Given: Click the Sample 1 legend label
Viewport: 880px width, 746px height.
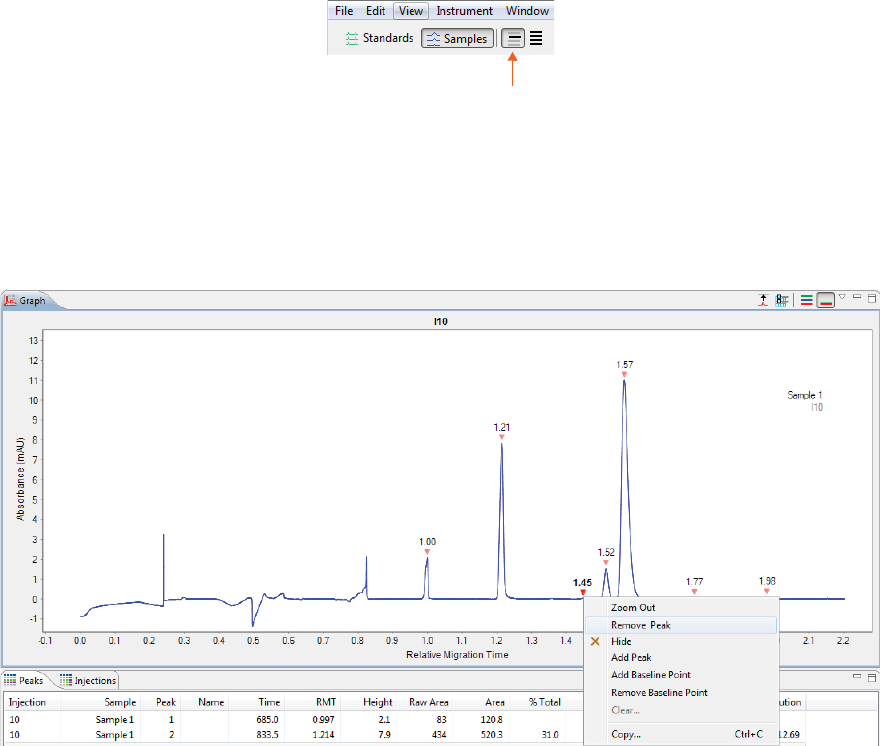Looking at the screenshot, I should click(804, 395).
